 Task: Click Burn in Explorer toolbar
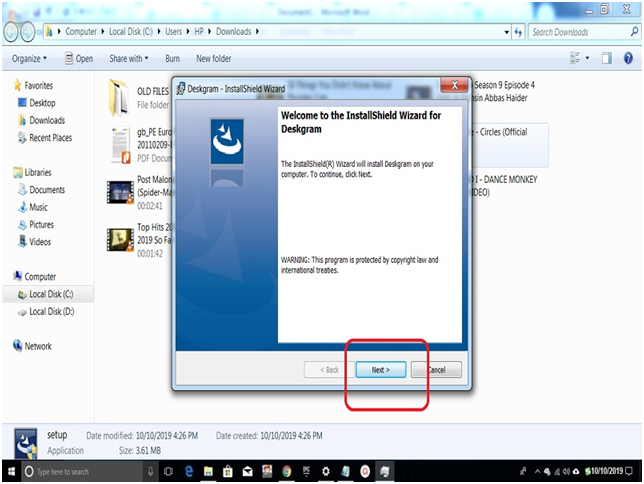[x=172, y=59]
